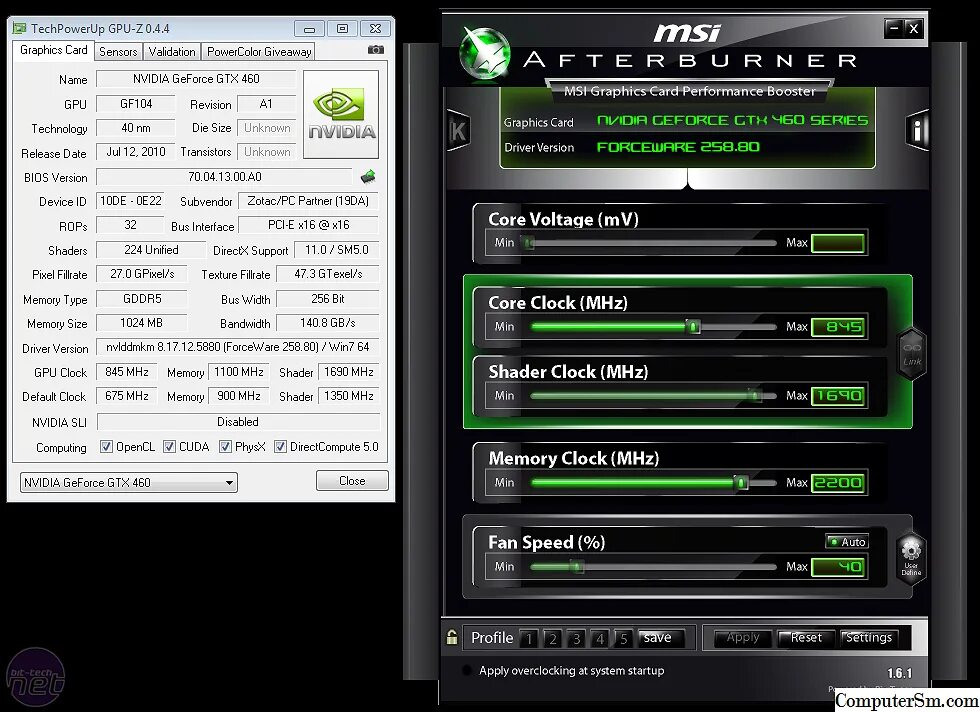Click the Memory Type value GDDR5
The width and height of the screenshot is (980, 712).
click(142, 299)
